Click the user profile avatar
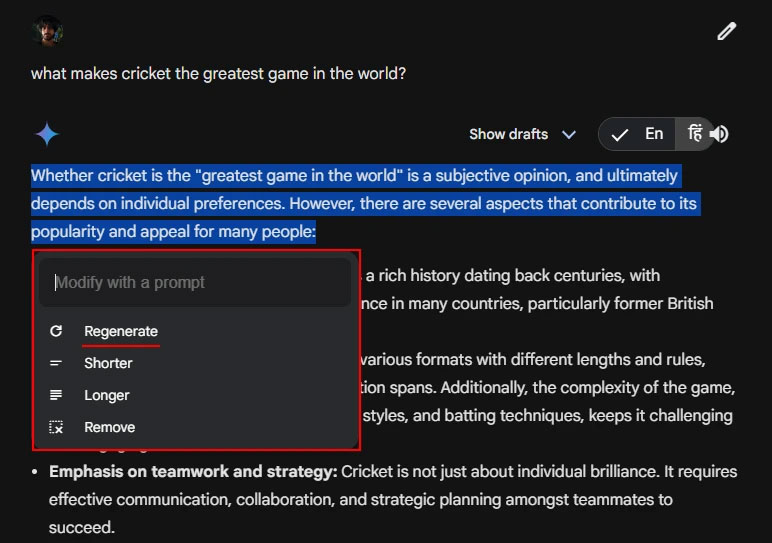Screen dimensions: 772x543 coord(46,30)
